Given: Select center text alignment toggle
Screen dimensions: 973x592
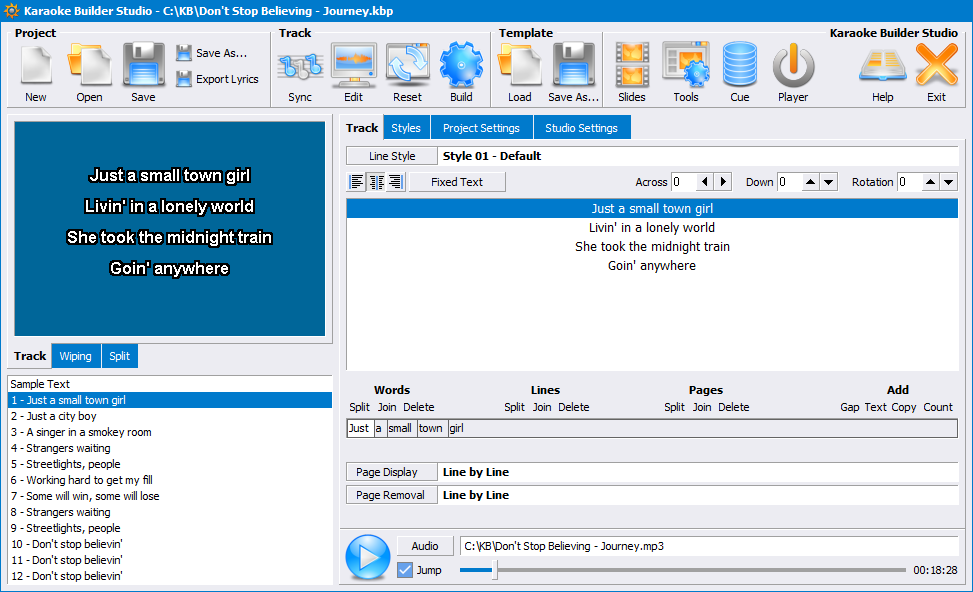Looking at the screenshot, I should [376, 182].
